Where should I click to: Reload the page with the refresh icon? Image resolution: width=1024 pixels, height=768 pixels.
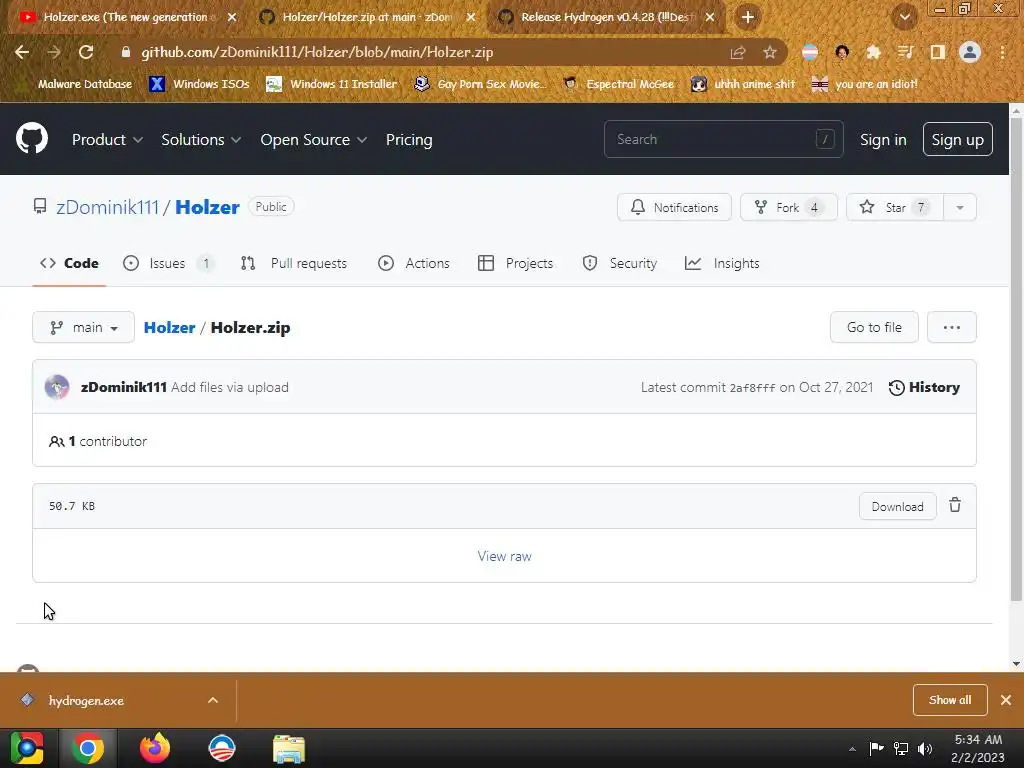tap(86, 52)
